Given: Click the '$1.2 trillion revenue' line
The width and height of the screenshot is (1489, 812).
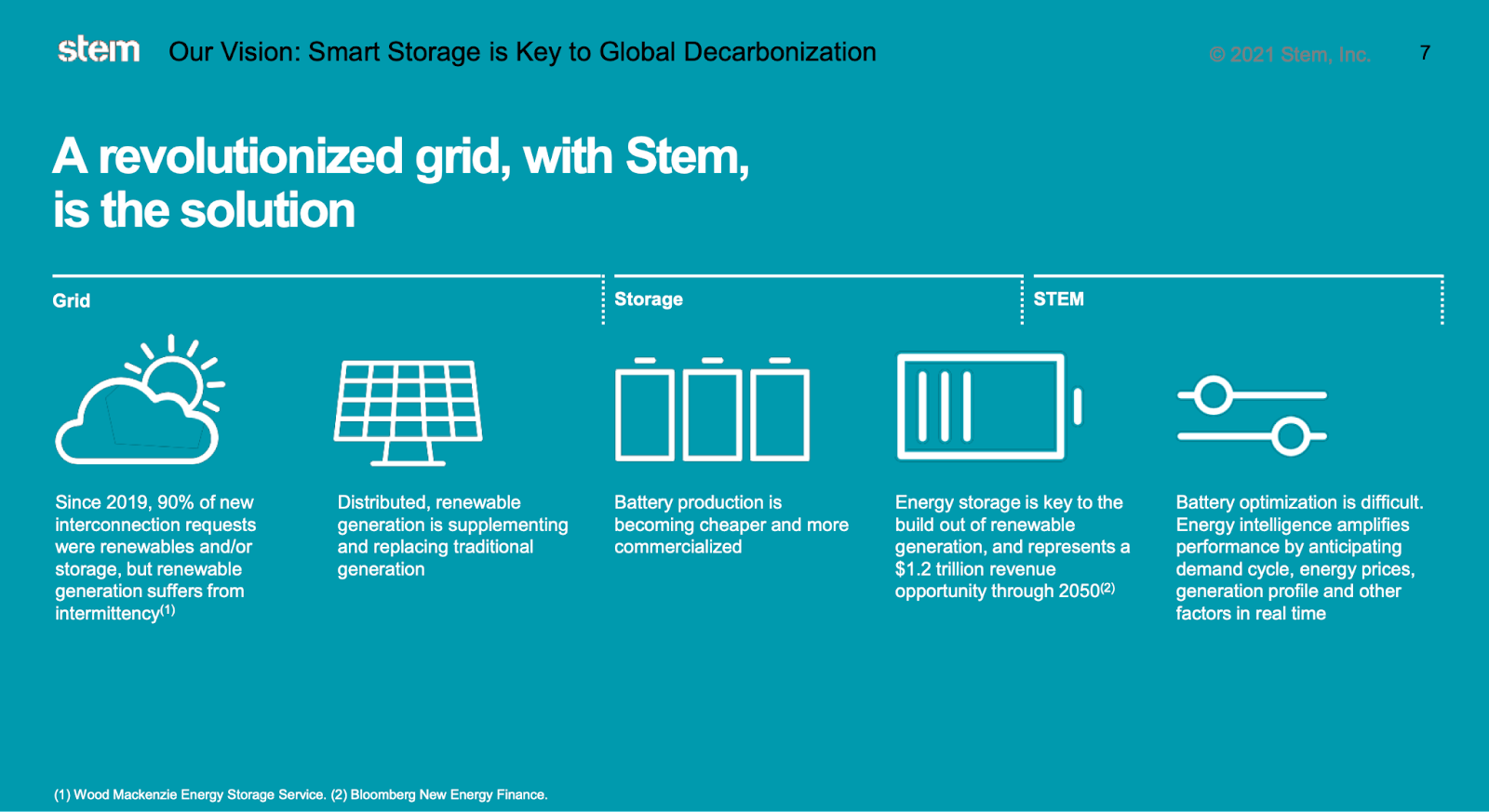Looking at the screenshot, I should [975, 569].
